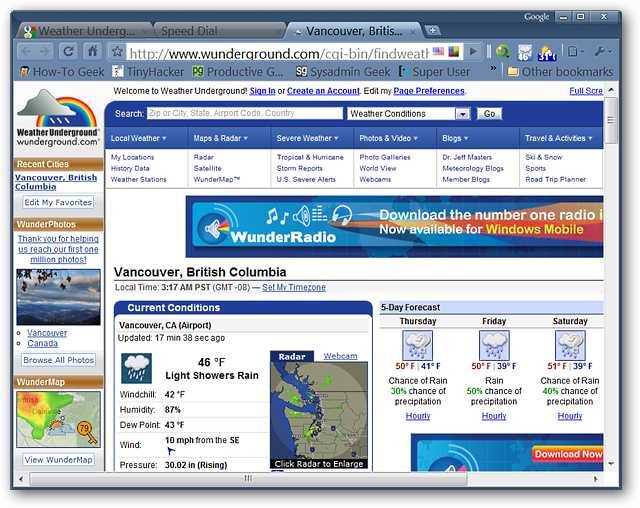The width and height of the screenshot is (640, 508).
Task: Reload the page with the refresh icon
Action: click(x=68, y=51)
